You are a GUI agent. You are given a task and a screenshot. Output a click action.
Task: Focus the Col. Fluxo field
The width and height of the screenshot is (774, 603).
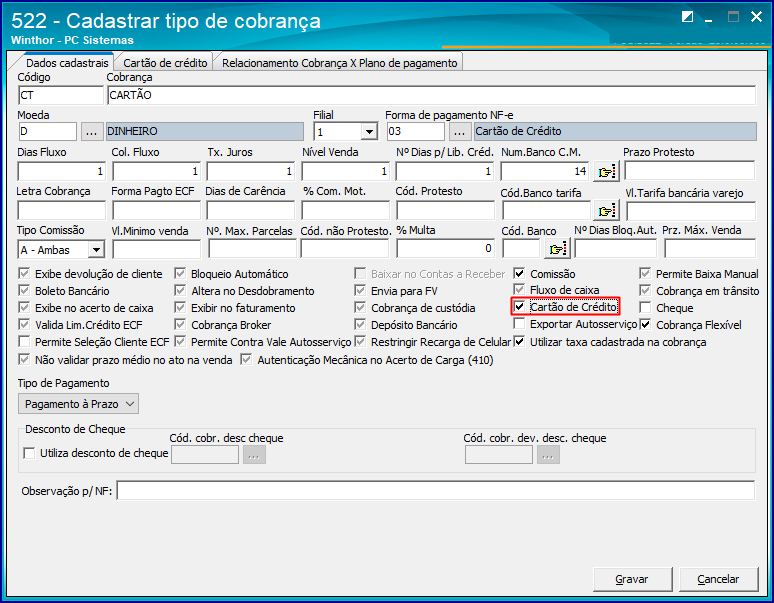[156, 171]
